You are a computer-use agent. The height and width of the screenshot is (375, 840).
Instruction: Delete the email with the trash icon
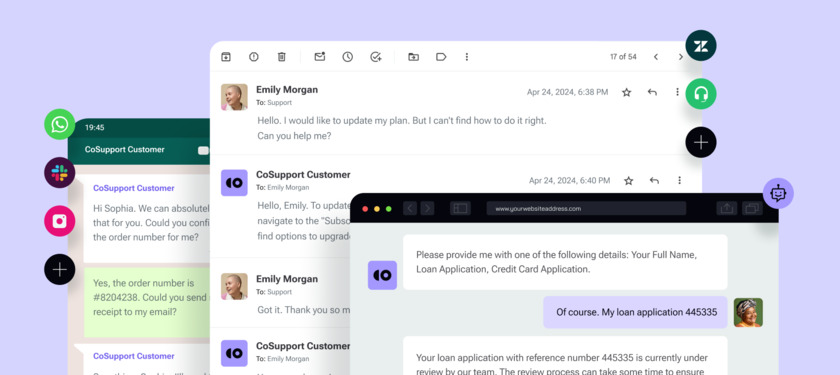pos(282,57)
